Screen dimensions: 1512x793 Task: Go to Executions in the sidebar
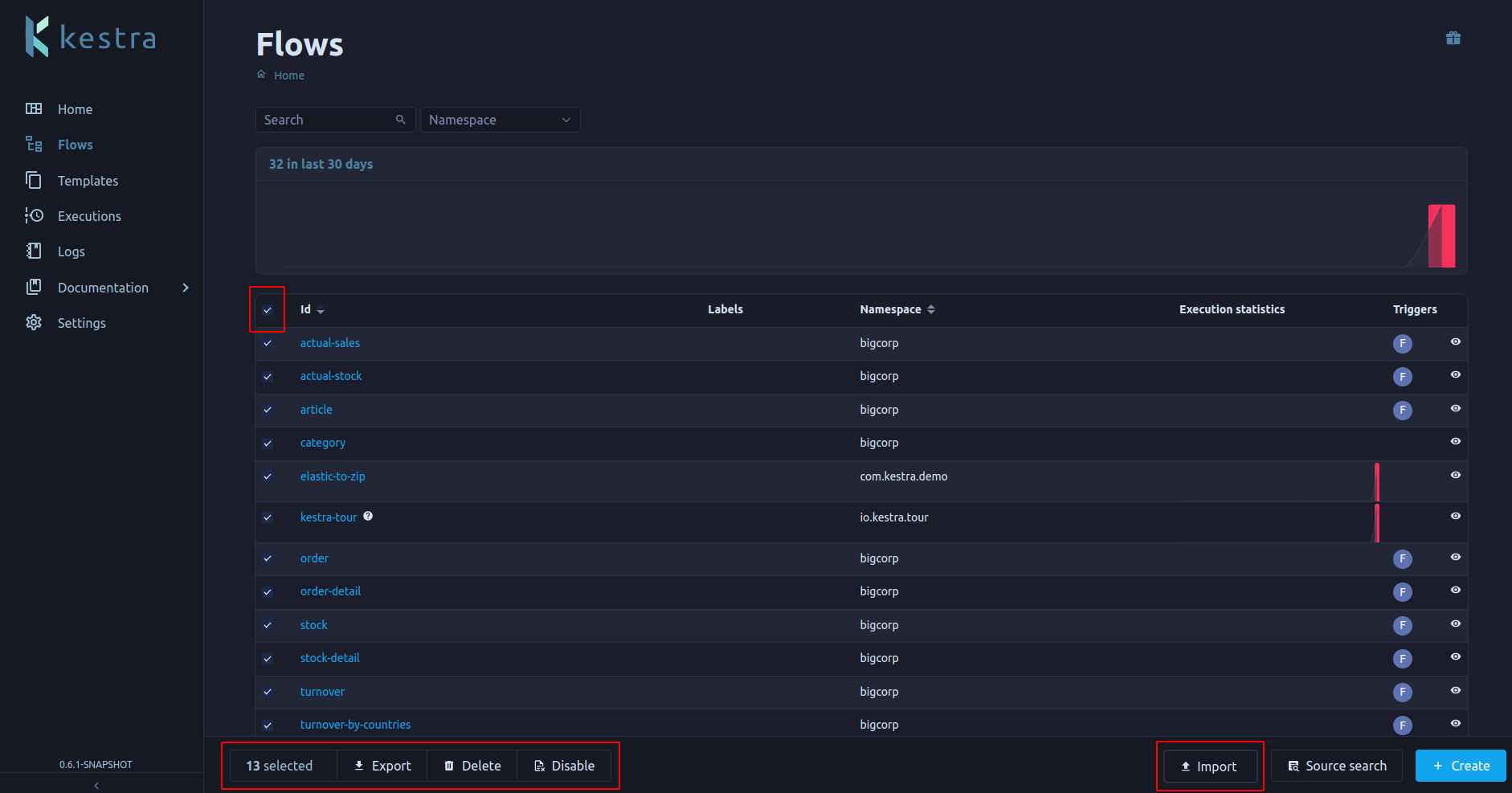89,216
